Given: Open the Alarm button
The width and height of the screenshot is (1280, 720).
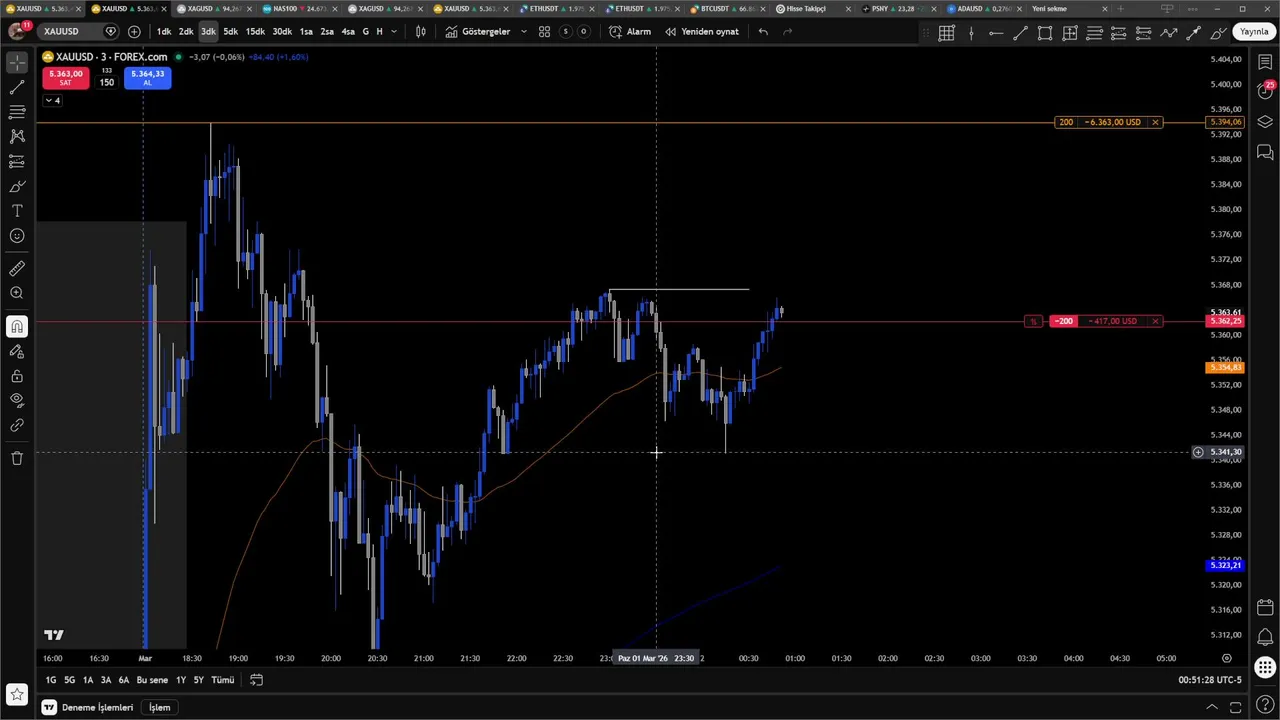Looking at the screenshot, I should 630,32.
